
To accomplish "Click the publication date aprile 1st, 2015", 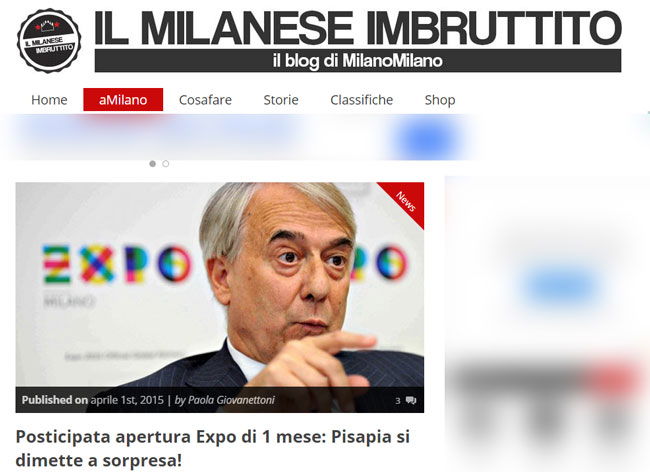I will click(127, 400).
